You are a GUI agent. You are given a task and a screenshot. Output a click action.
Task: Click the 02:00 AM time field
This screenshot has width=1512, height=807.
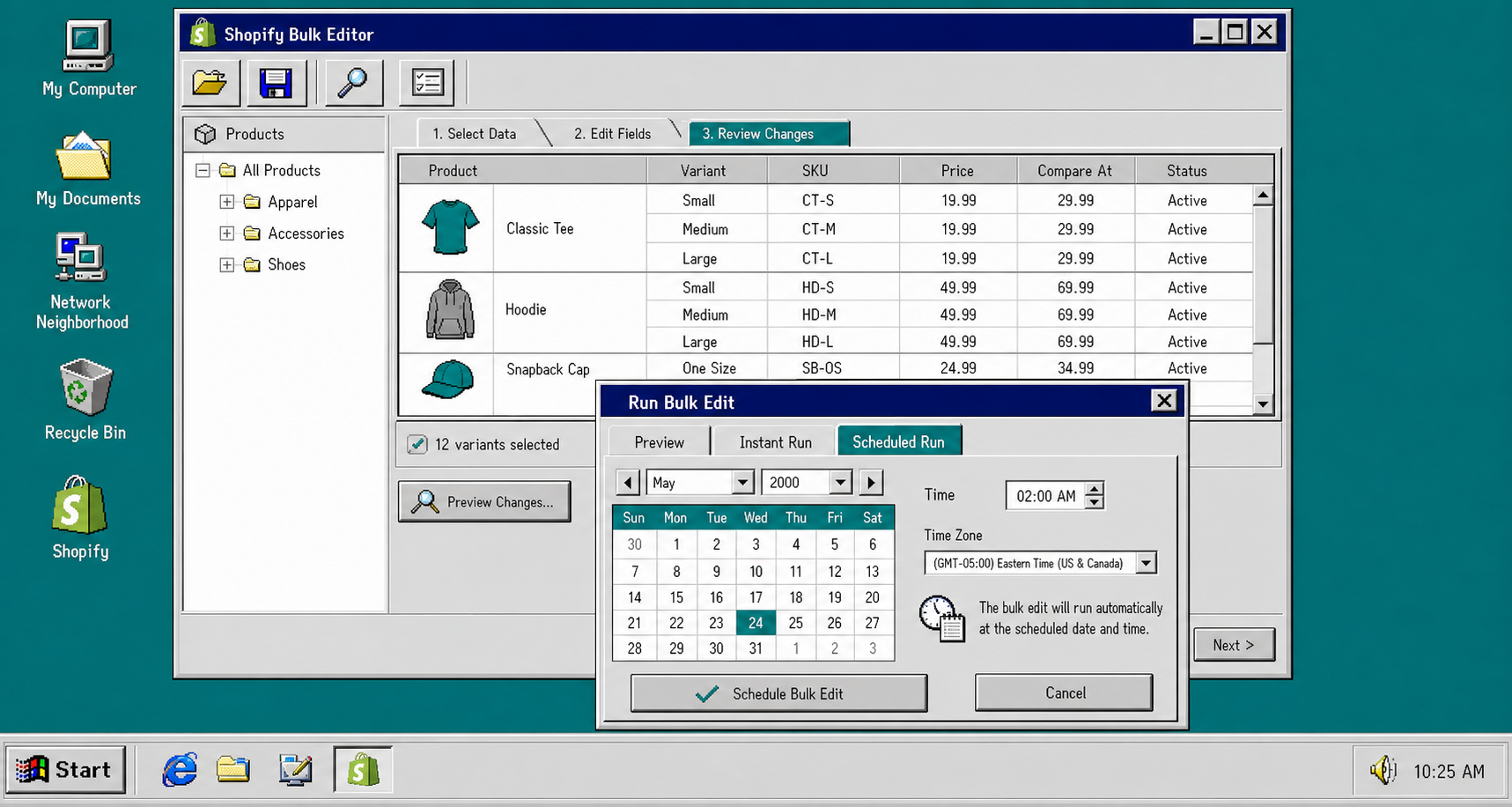tap(1045, 496)
